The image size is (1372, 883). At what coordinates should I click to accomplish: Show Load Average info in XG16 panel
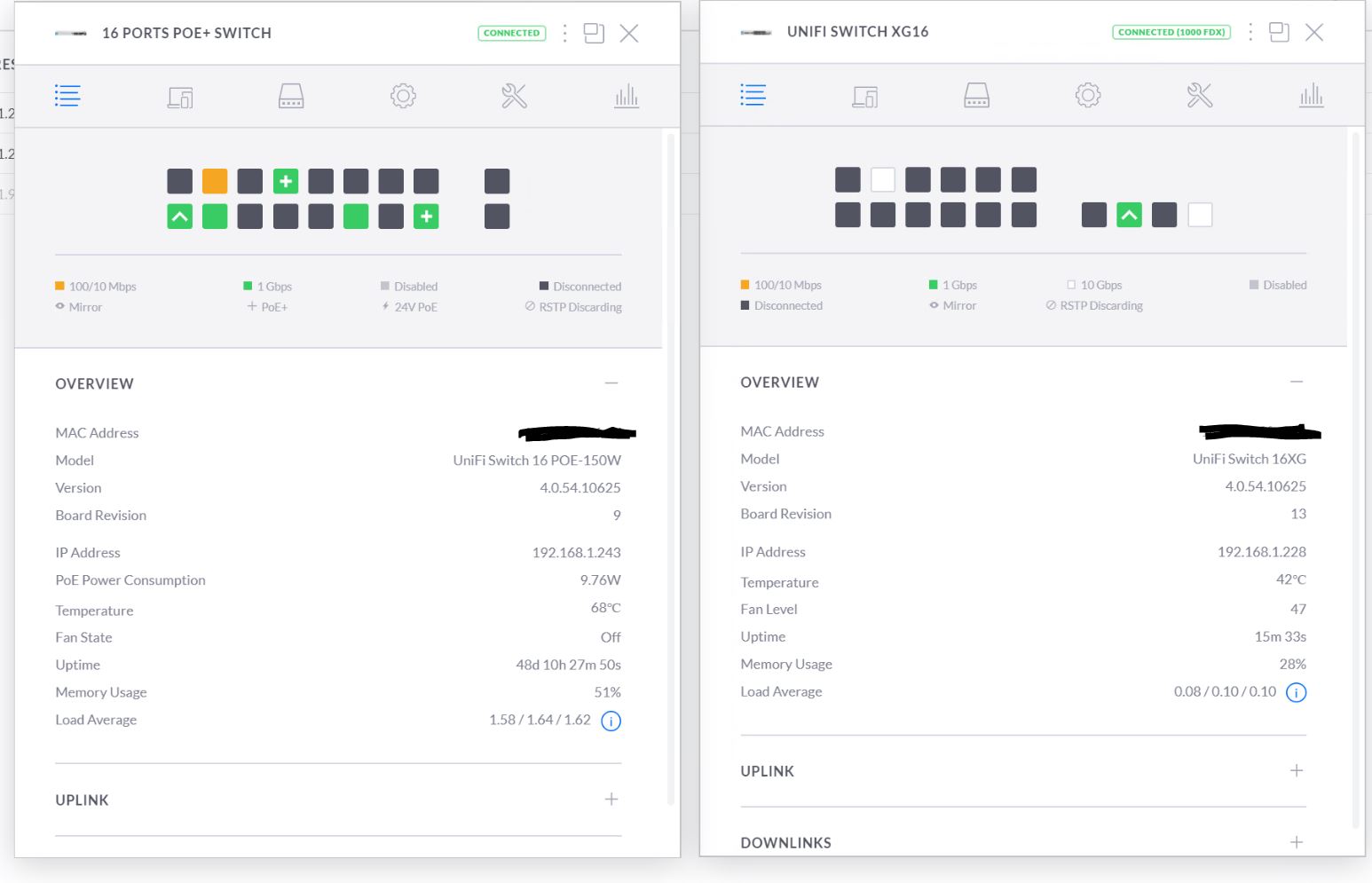point(1297,692)
